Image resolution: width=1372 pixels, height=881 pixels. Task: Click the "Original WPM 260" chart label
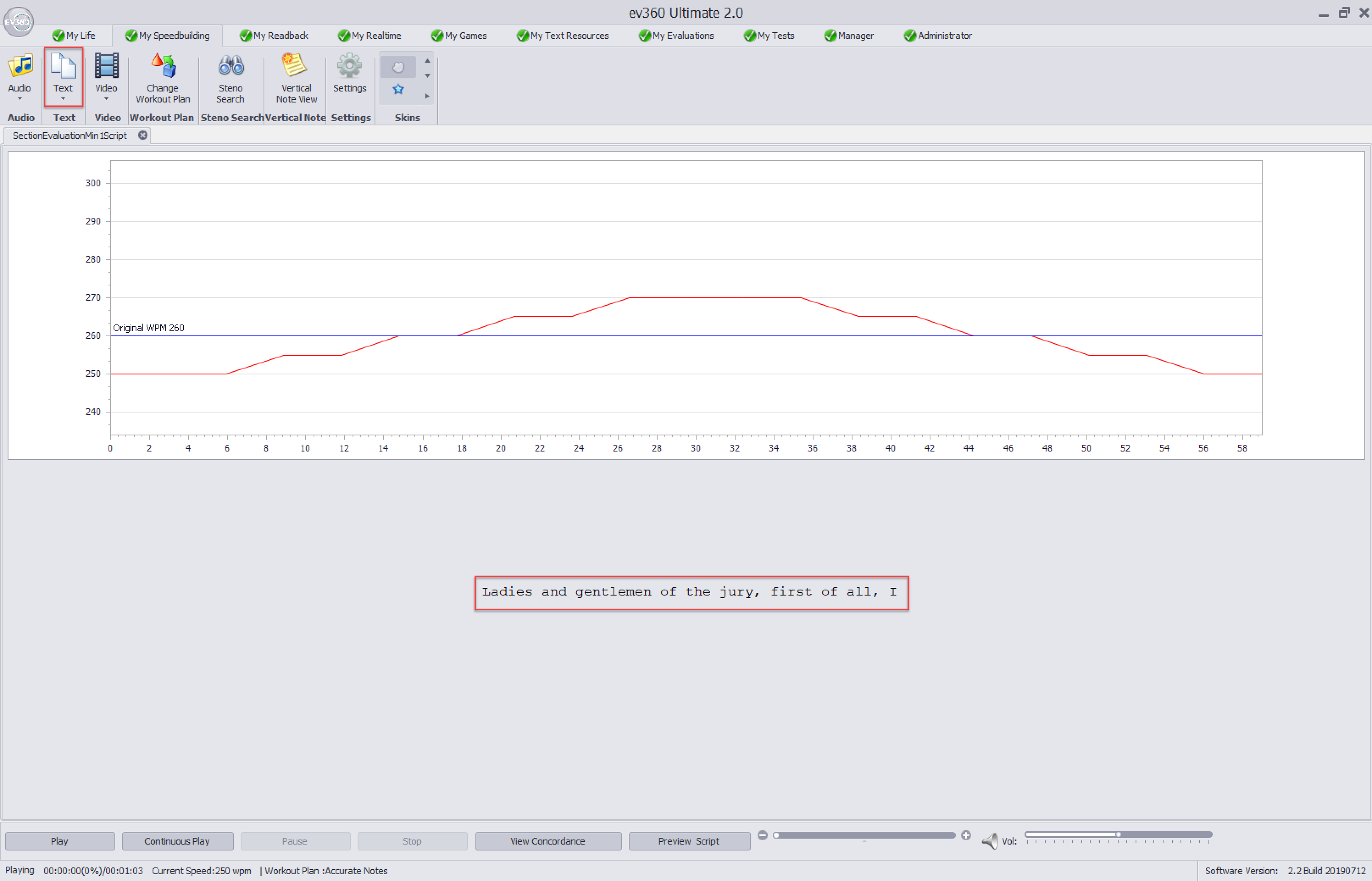coord(149,328)
